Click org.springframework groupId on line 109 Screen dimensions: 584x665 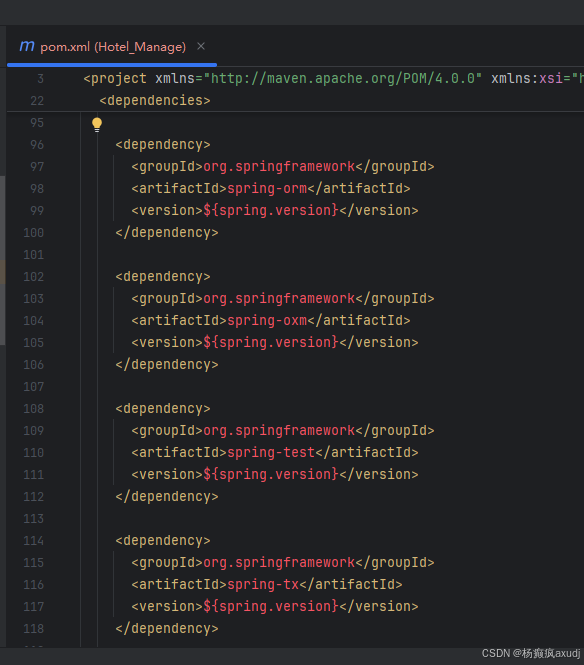point(279,430)
